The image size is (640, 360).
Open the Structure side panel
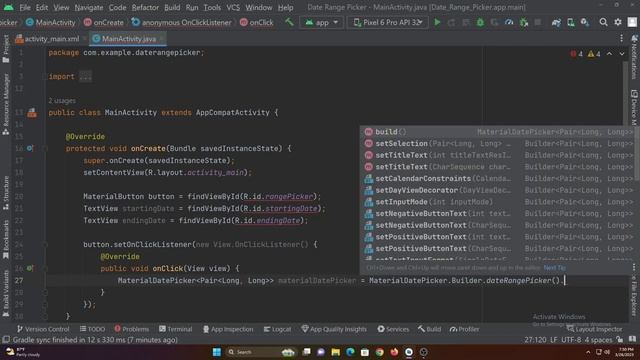point(6,193)
